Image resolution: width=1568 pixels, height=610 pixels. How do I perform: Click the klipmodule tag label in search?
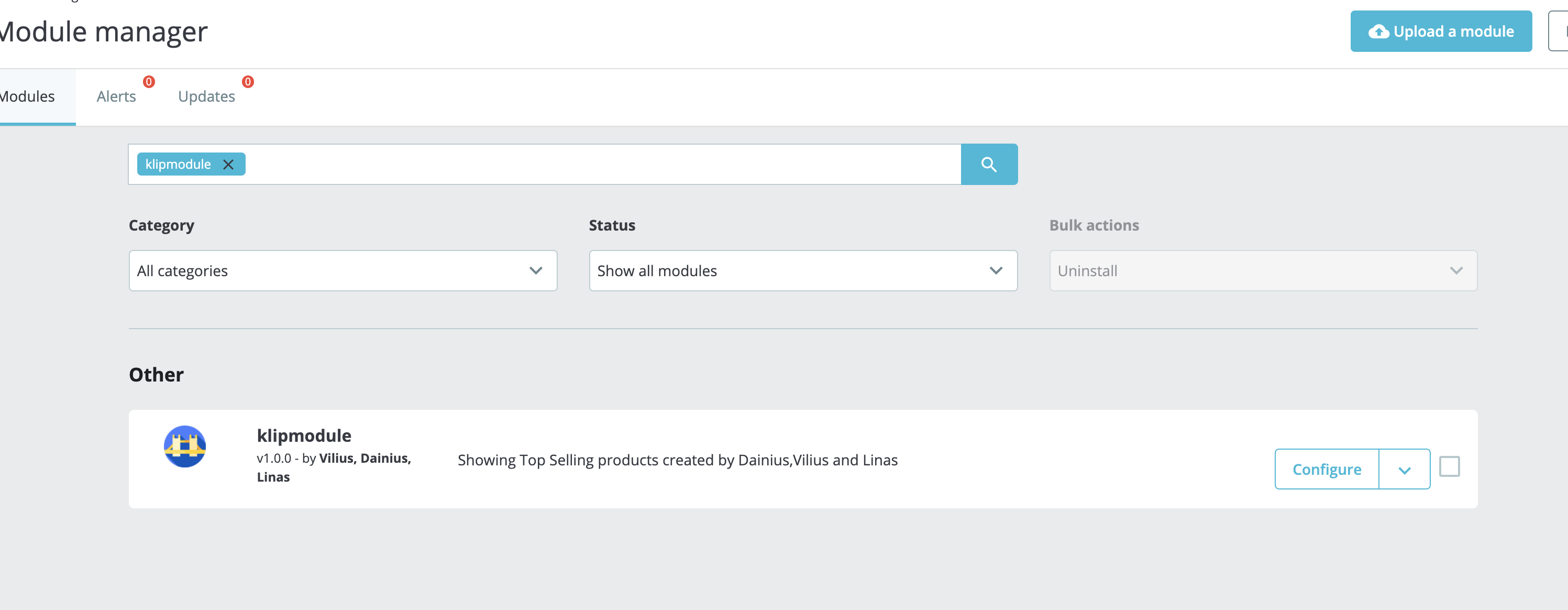(178, 165)
